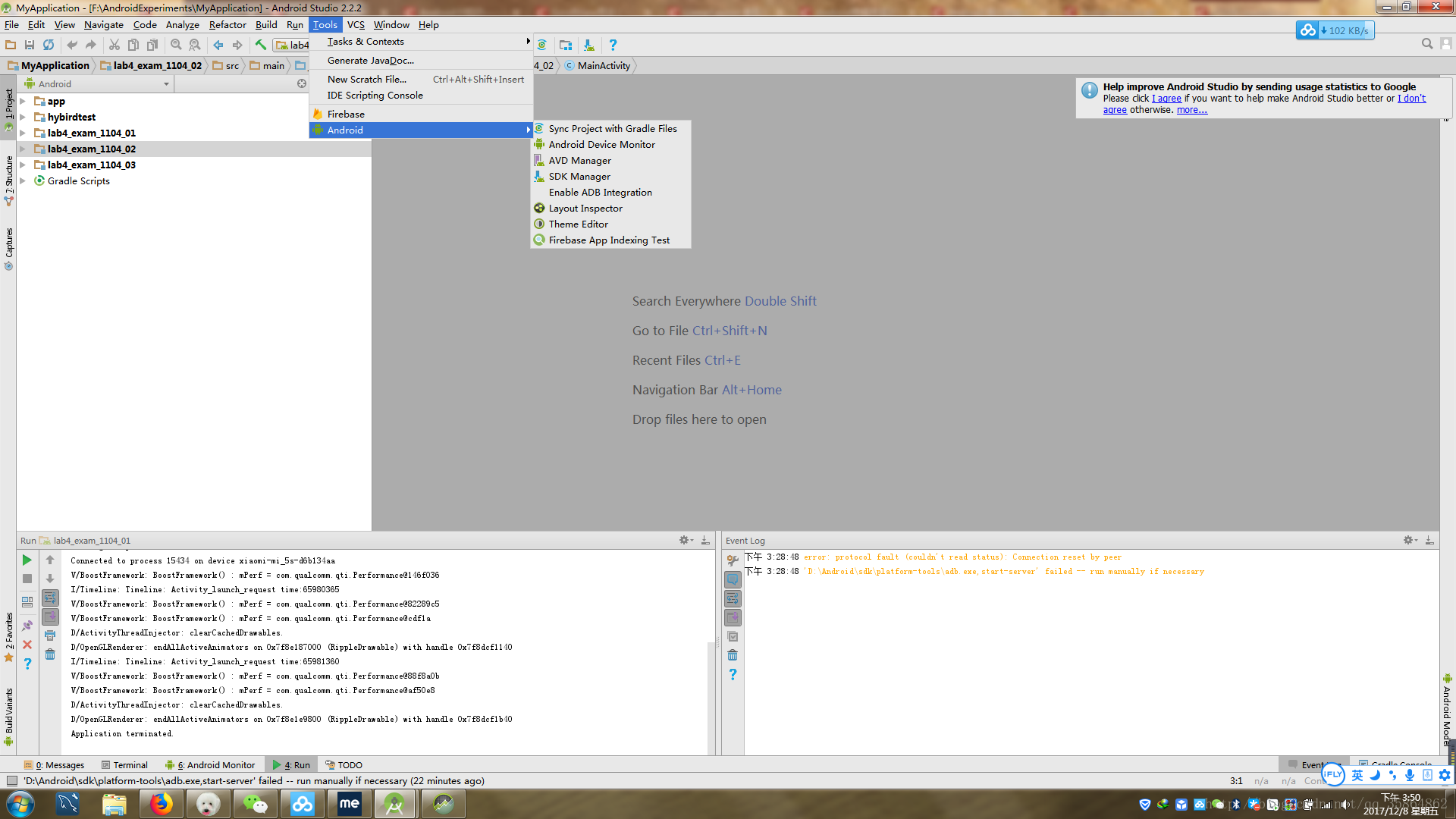Switch to 6: Android Monitor tab
Image resolution: width=1456 pixels, height=819 pixels.
[x=210, y=765]
